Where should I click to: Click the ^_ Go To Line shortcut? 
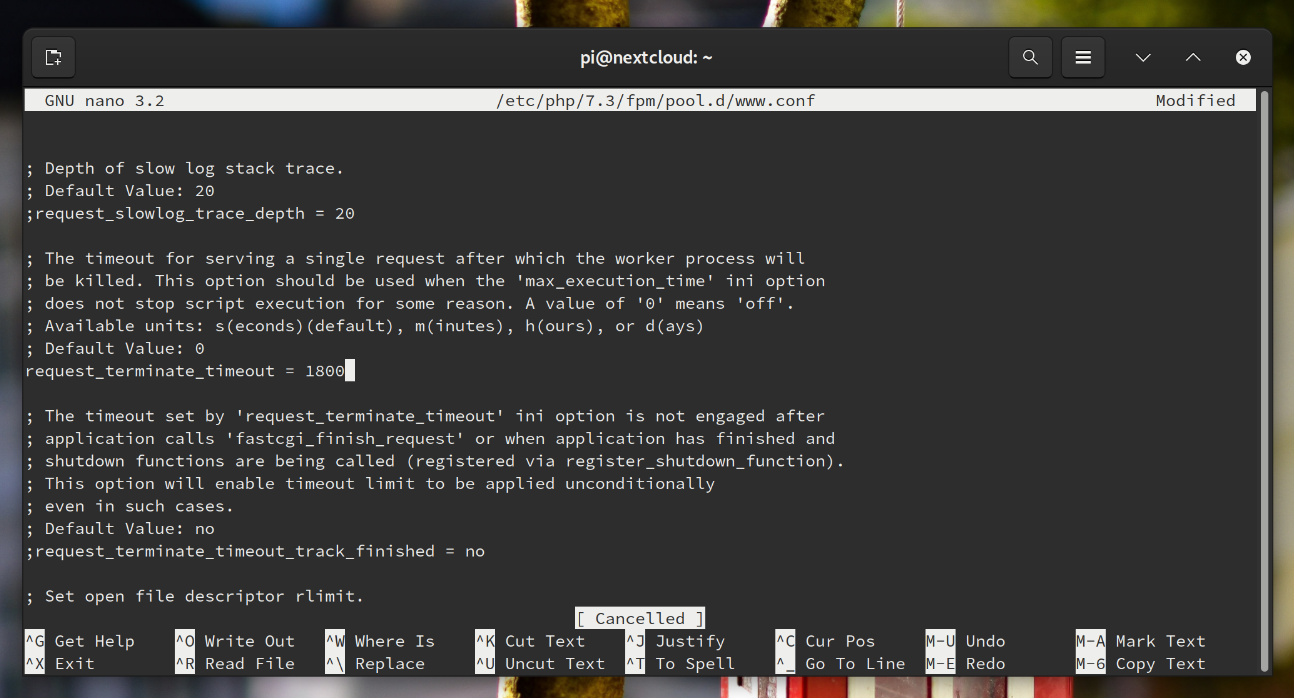tap(840, 664)
